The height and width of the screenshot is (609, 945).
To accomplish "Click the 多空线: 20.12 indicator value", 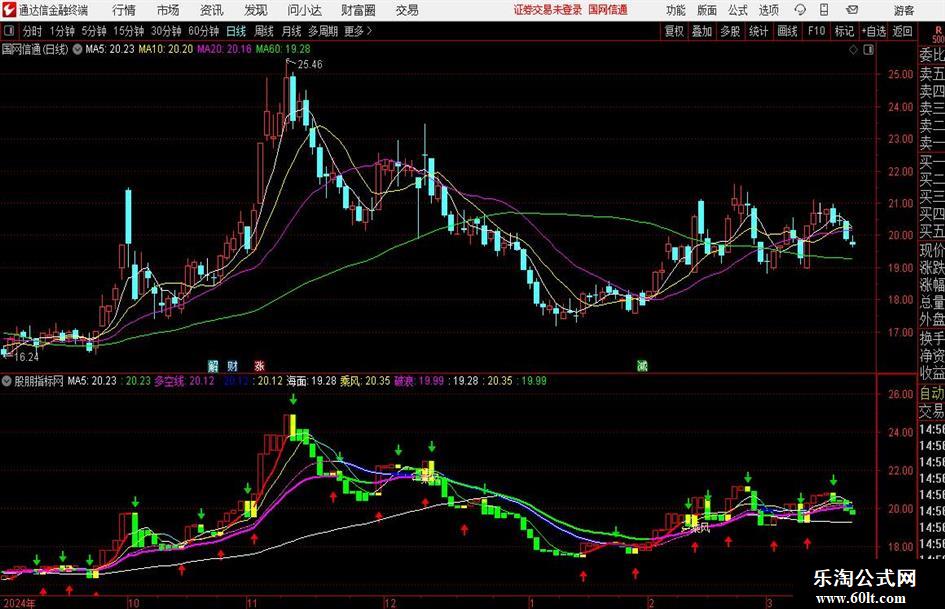I will pyautogui.click(x=184, y=381).
